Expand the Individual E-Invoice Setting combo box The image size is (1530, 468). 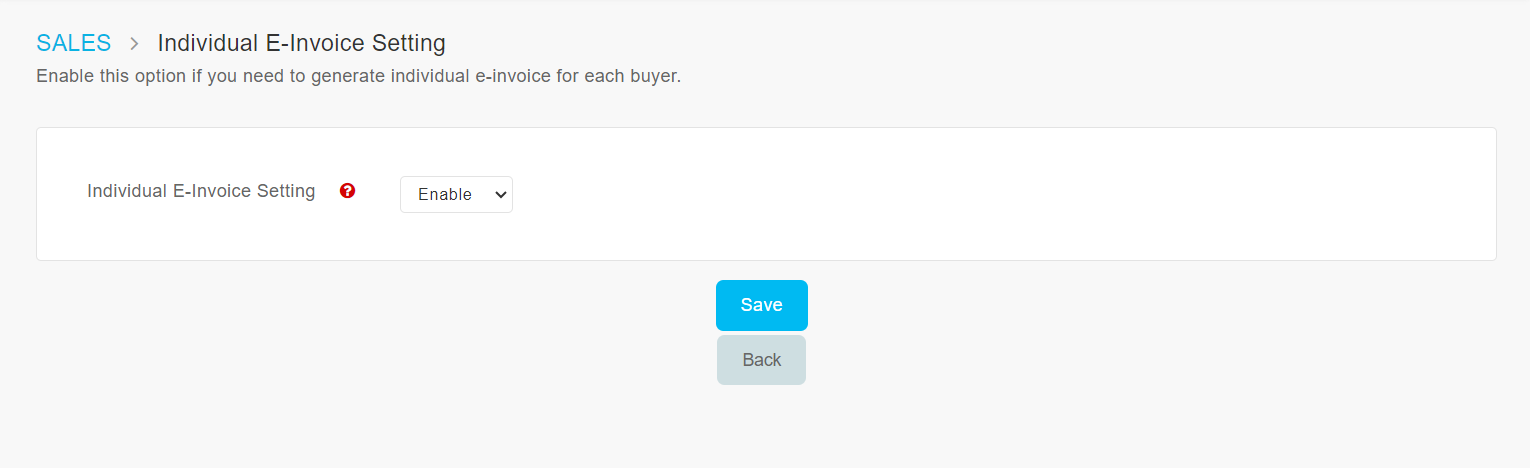click(x=456, y=194)
